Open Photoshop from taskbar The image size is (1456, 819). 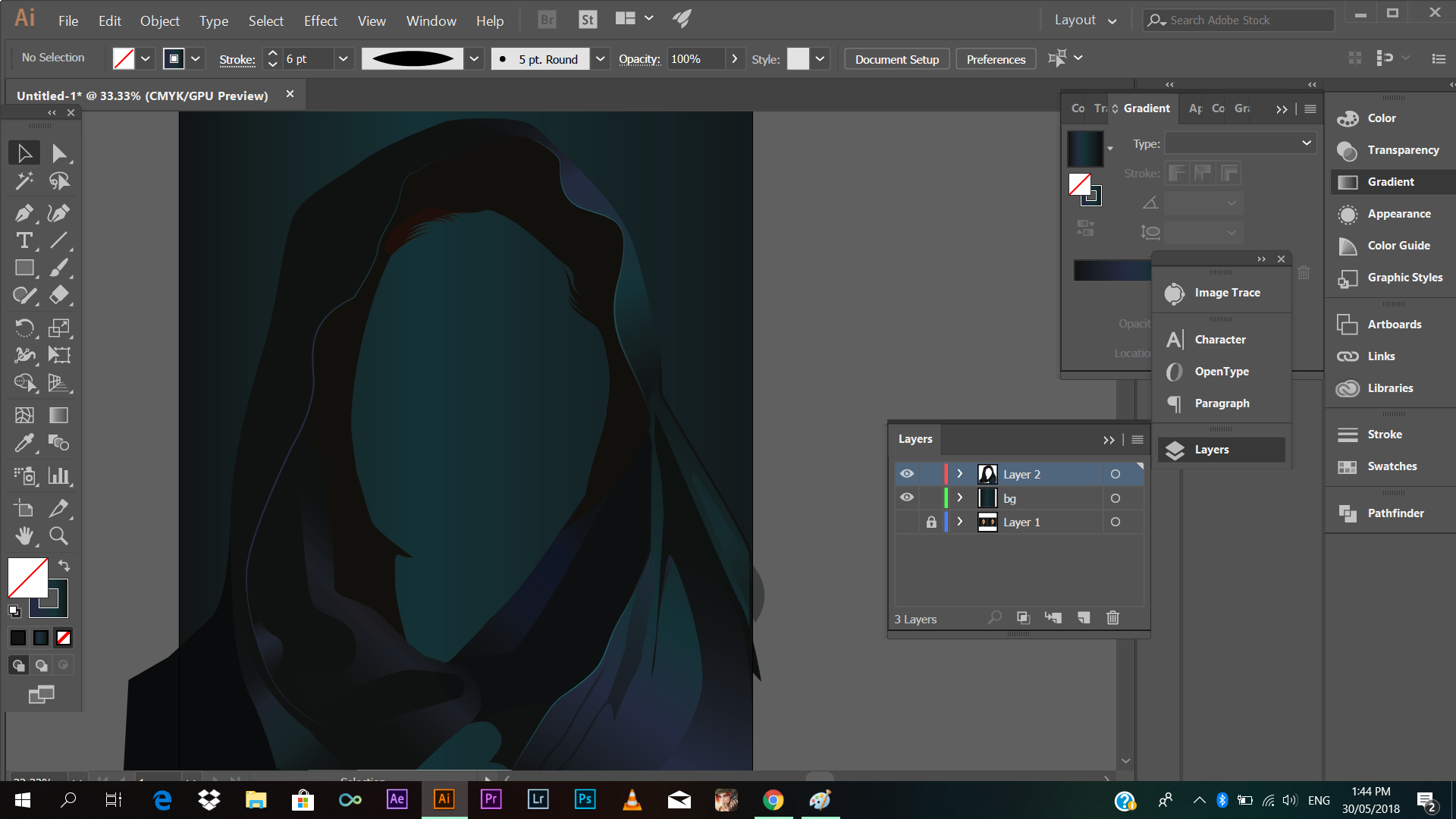pos(585,799)
